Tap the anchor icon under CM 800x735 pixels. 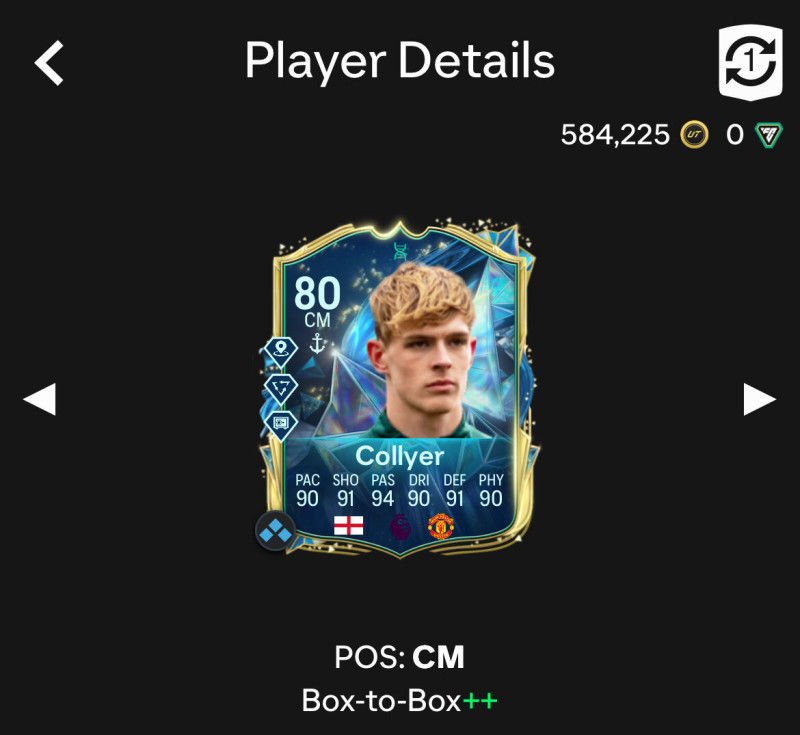[x=317, y=343]
